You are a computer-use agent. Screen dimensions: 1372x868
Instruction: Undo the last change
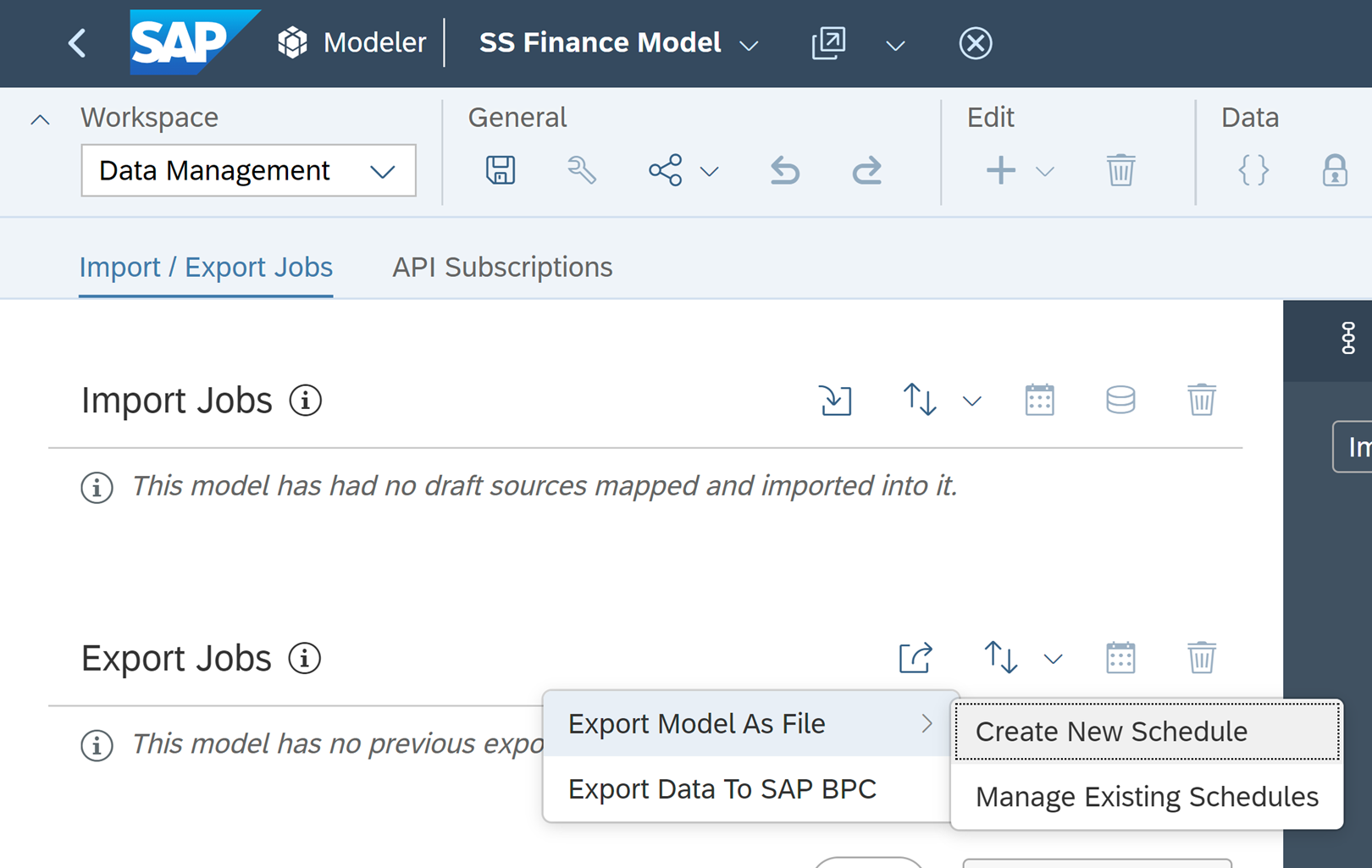pyautogui.click(x=784, y=170)
